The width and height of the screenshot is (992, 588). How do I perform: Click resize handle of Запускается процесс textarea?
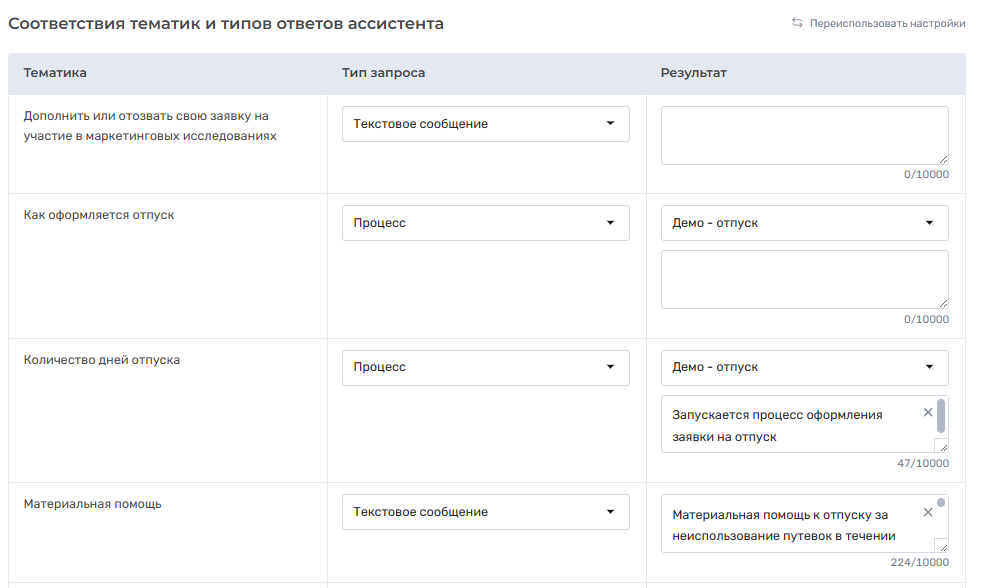click(x=941, y=446)
